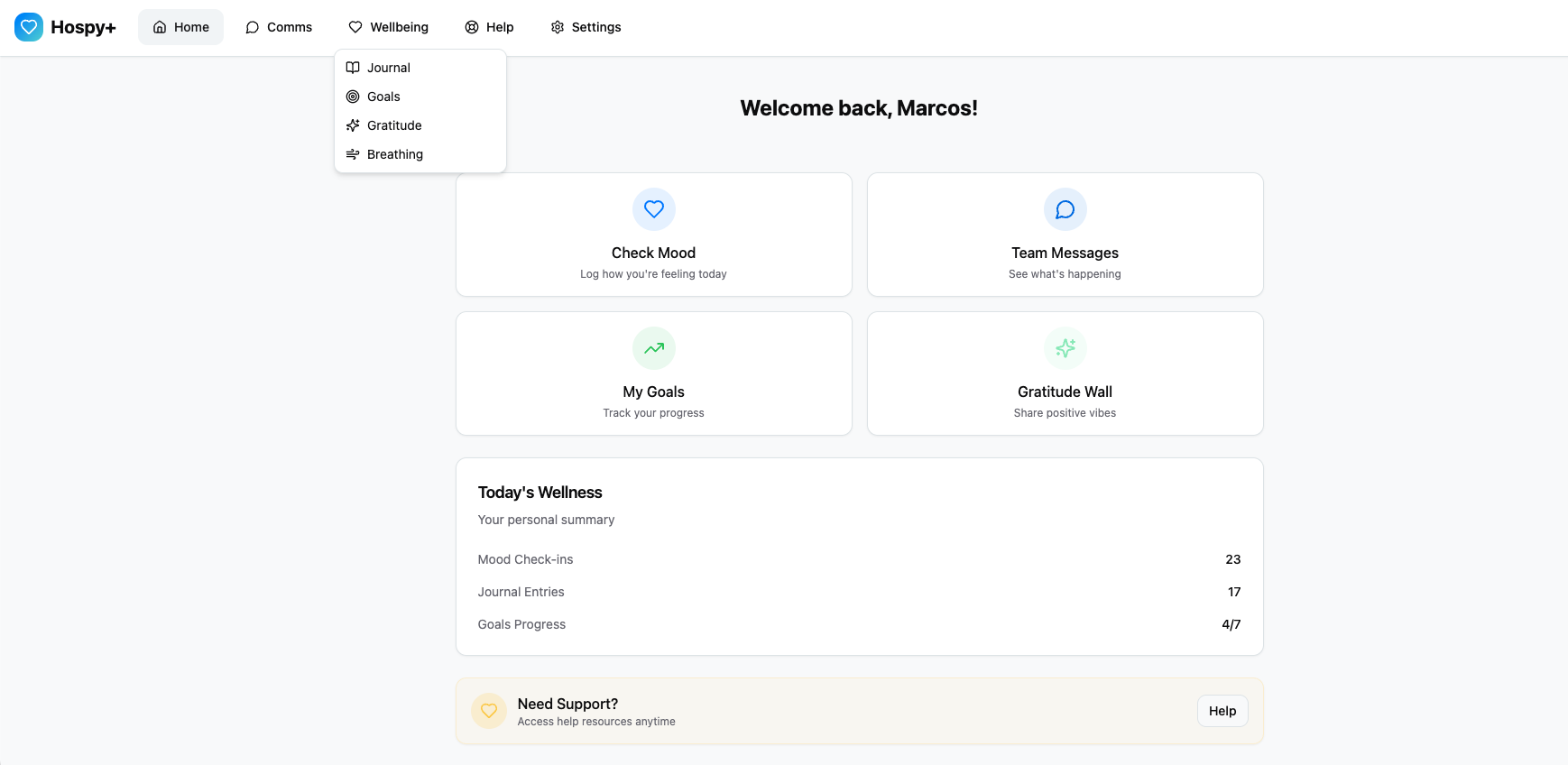This screenshot has height=765, width=1568.
Task: Click the Gratitude sparkle icon in dropdown
Action: point(353,125)
